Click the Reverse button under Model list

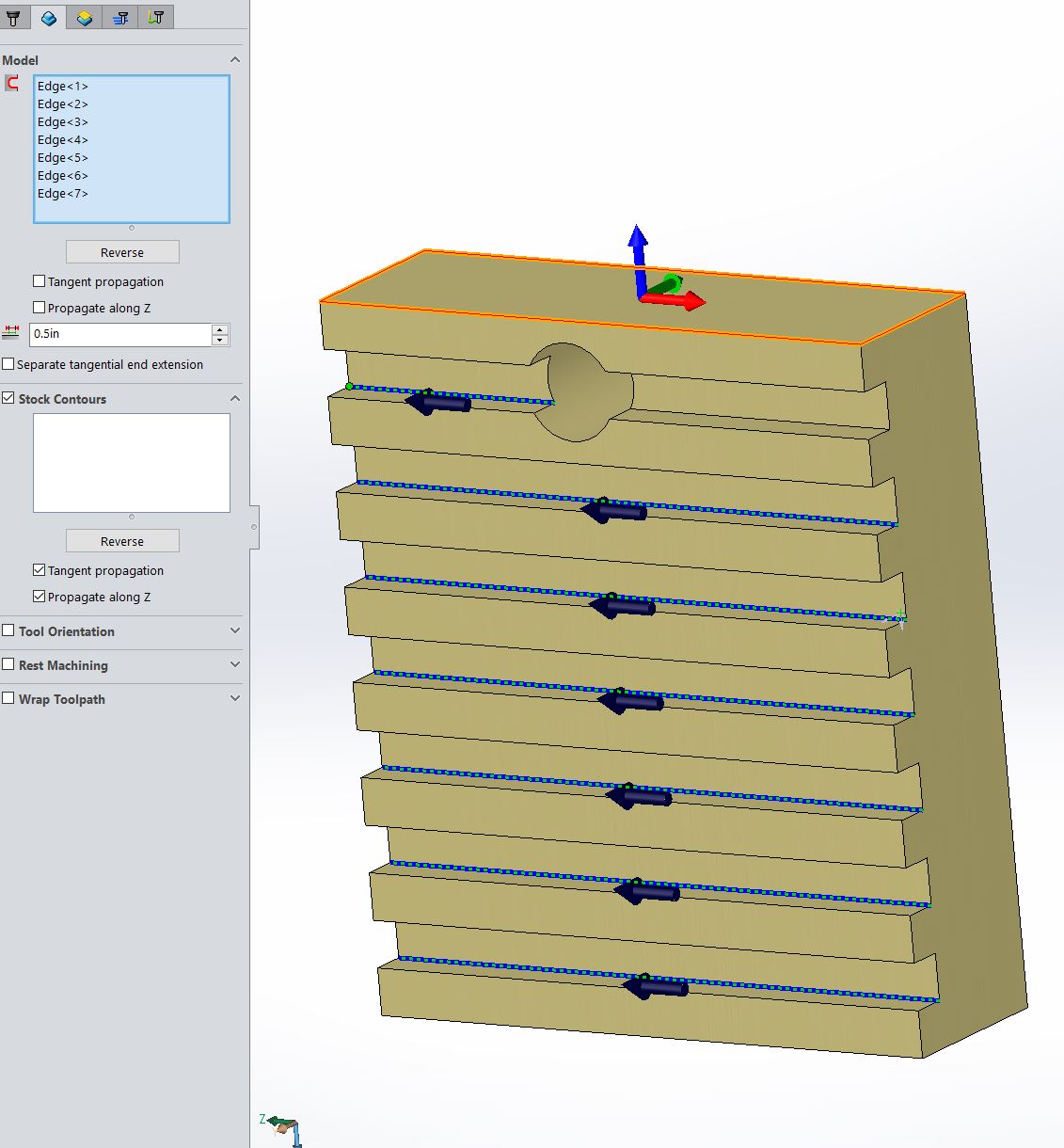[x=122, y=251]
